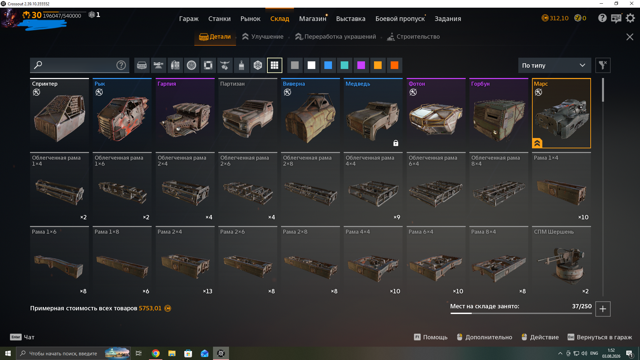Switch to the Рынок menu tab
Viewport: 640px width, 360px height.
coord(250,19)
